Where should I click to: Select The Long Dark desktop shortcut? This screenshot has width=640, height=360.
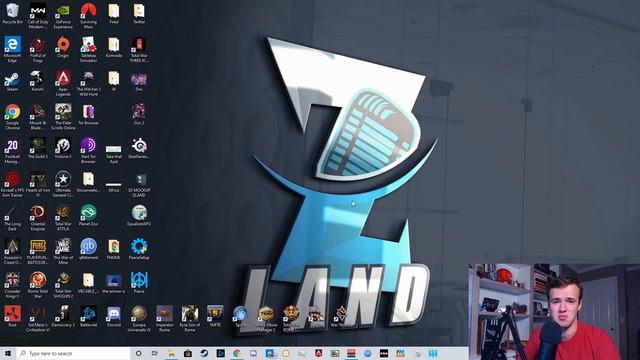[13, 218]
